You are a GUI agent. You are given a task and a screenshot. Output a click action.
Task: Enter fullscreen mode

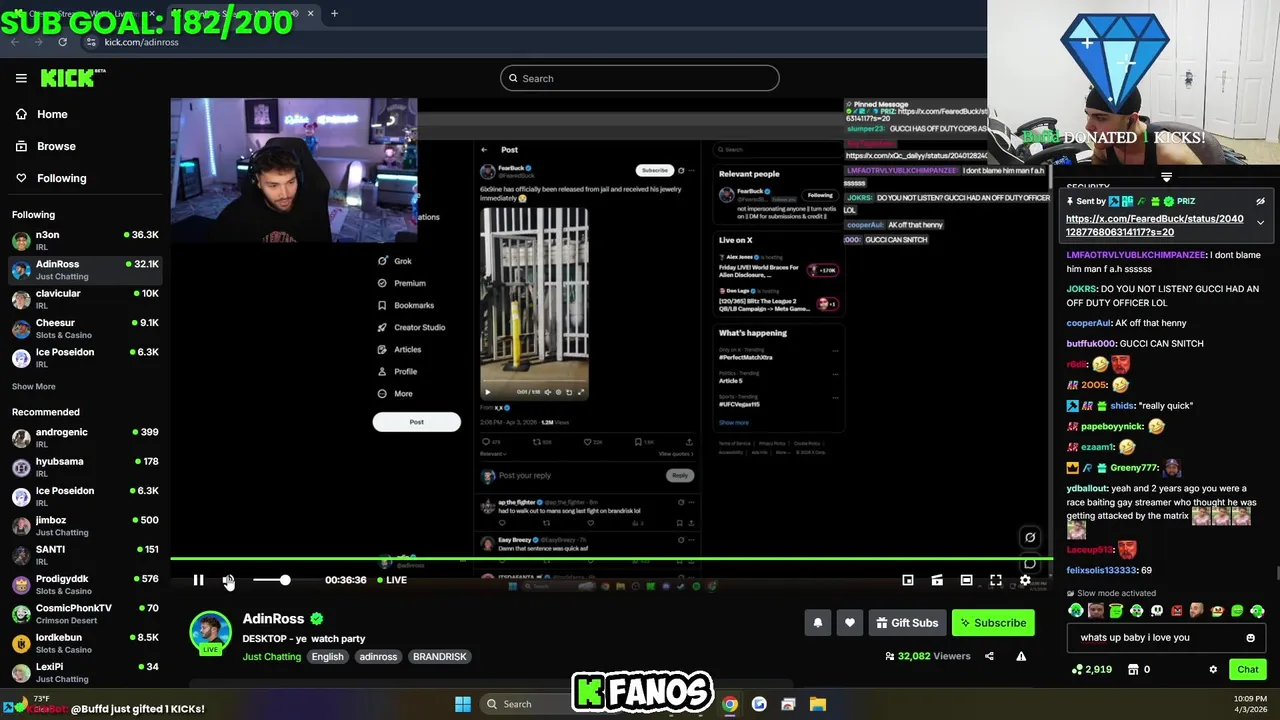(996, 580)
